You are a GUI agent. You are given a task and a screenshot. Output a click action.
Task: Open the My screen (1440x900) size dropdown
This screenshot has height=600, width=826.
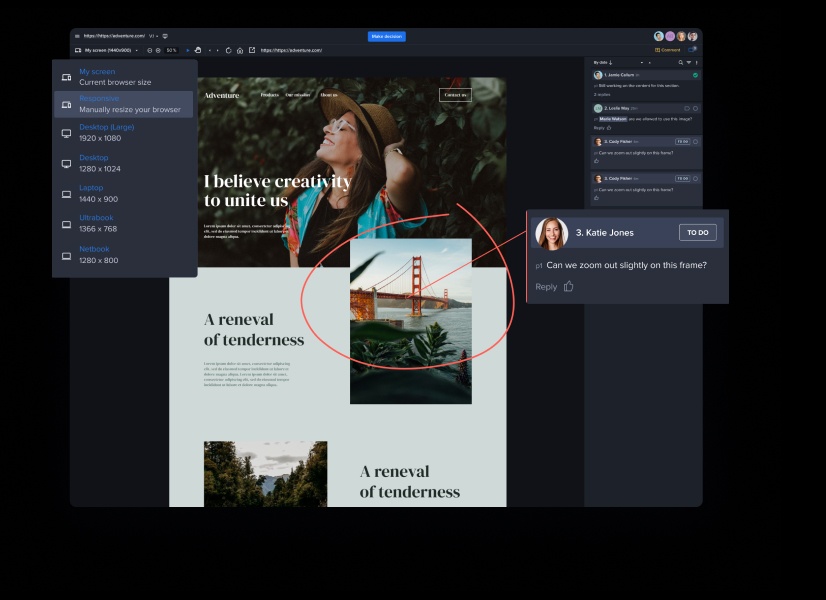click(x=106, y=51)
